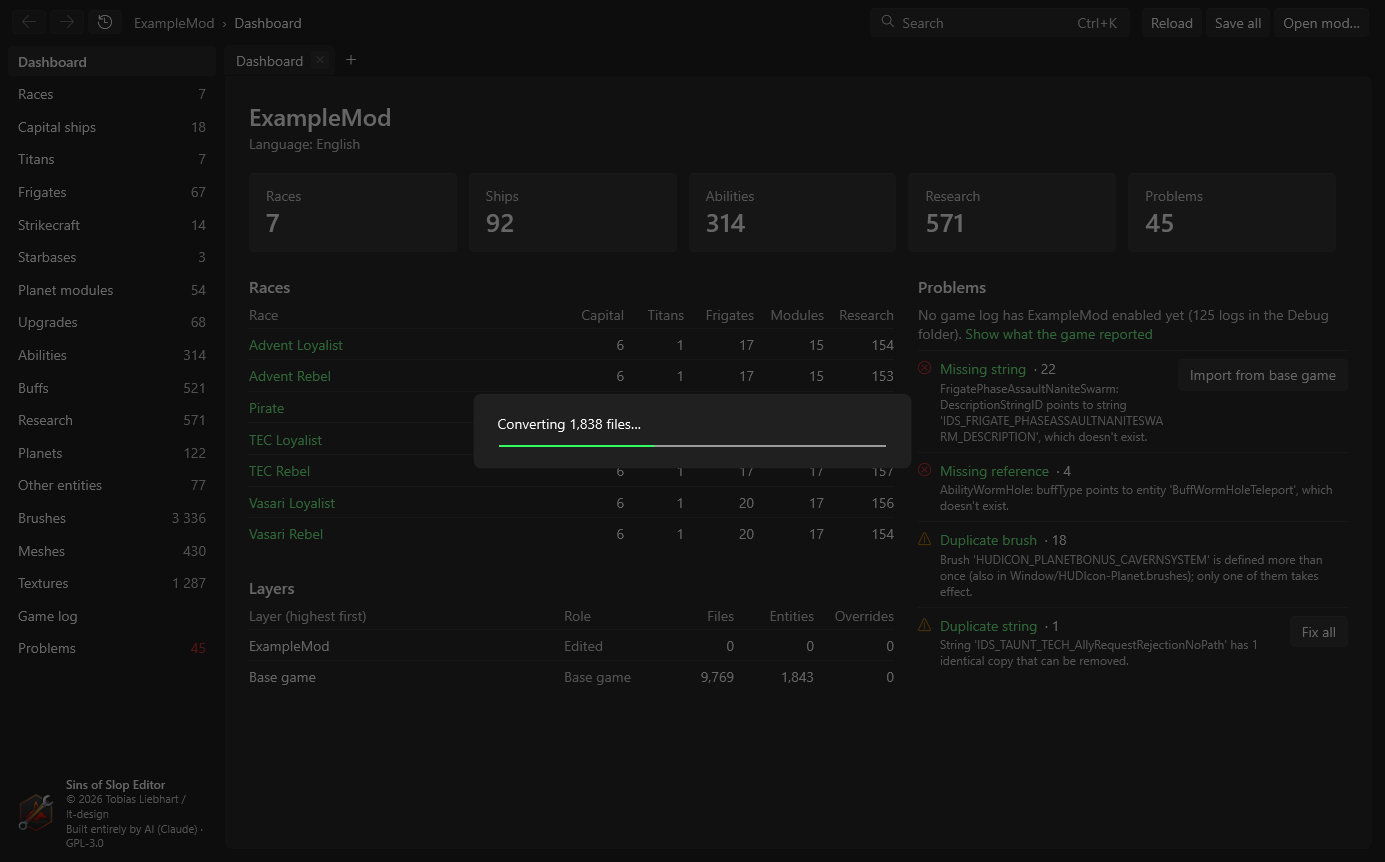Select Strikecraft in the sidebar

pyautogui.click(x=112, y=225)
